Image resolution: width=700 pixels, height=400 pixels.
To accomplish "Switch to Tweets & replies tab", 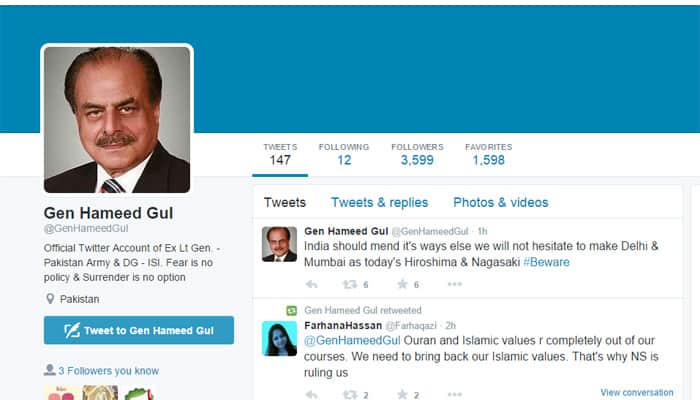I will click(379, 203).
